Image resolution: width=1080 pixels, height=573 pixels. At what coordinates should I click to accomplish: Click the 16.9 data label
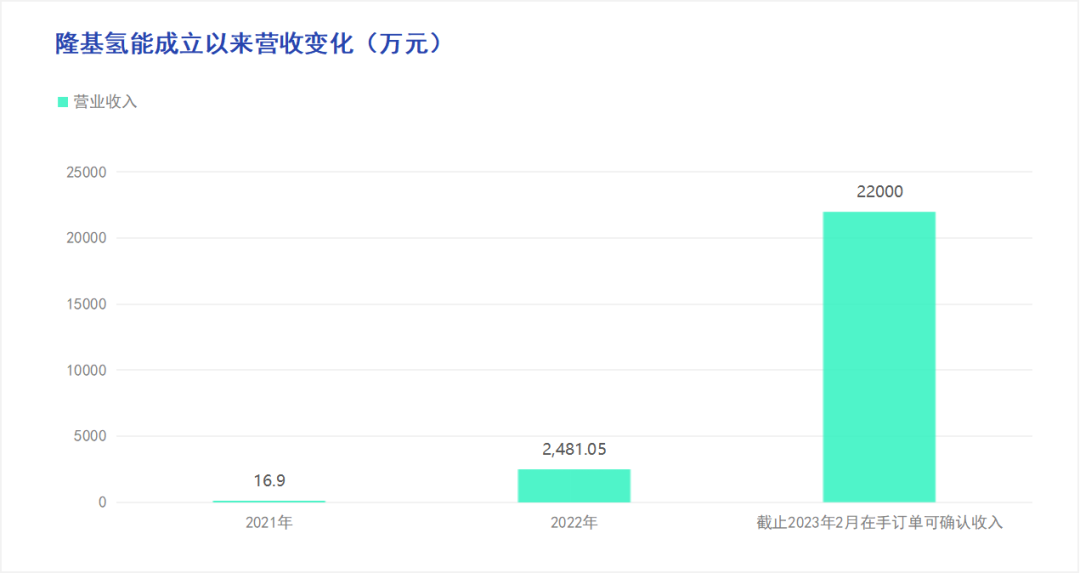pyautogui.click(x=269, y=481)
